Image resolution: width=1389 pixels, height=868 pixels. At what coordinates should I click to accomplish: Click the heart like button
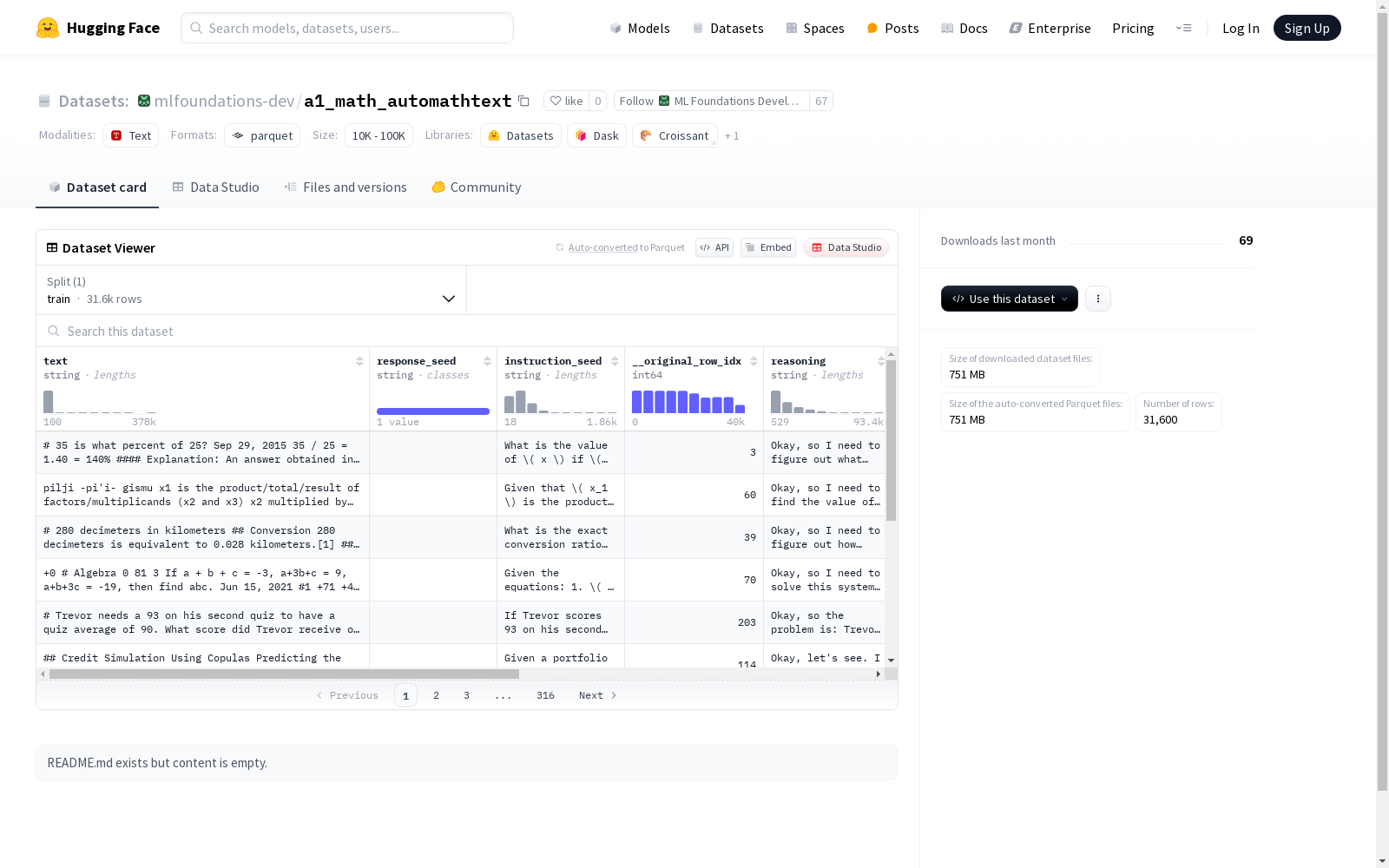coord(566,101)
